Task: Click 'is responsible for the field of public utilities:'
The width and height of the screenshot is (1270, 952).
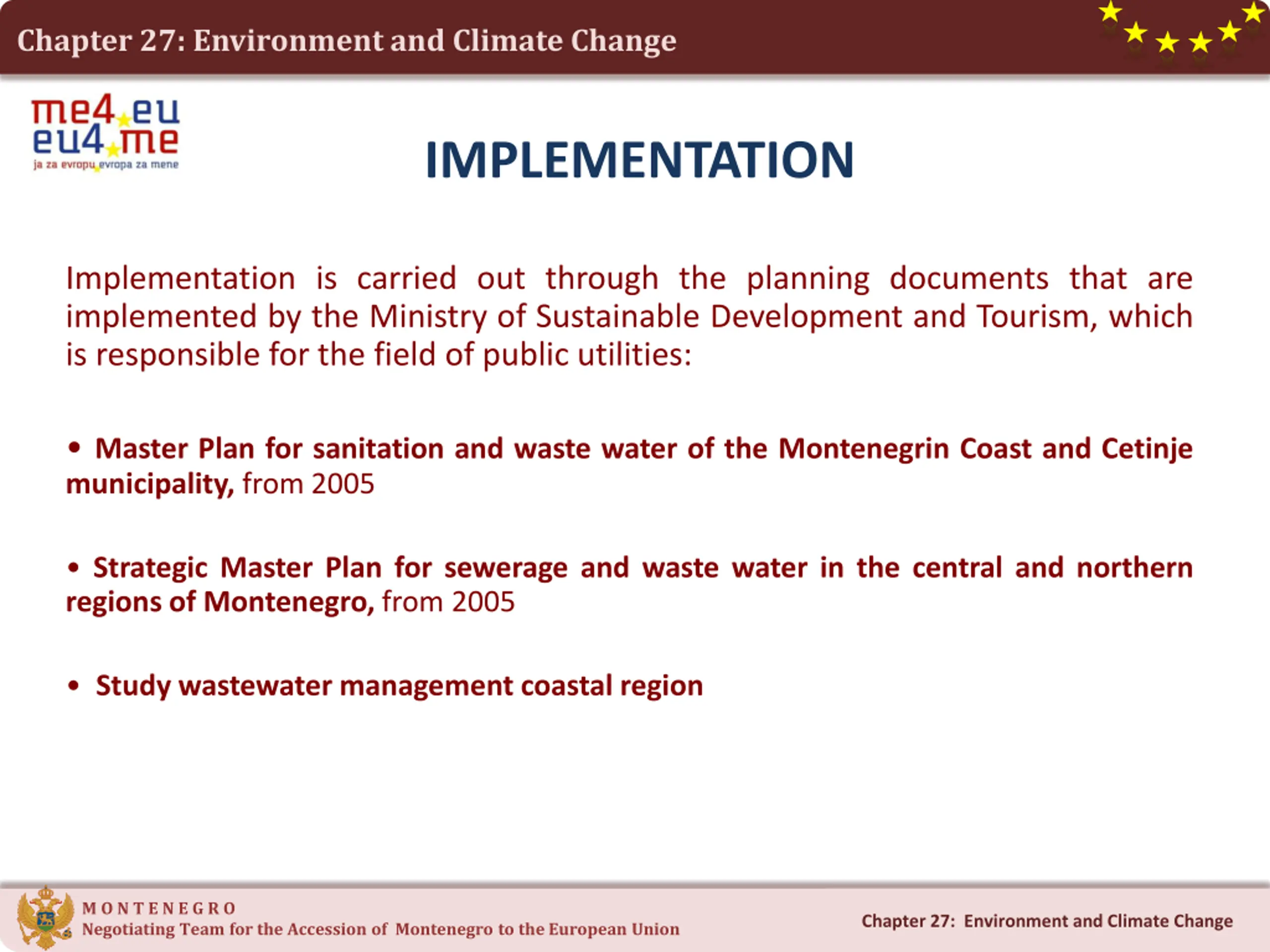Action: (379, 355)
